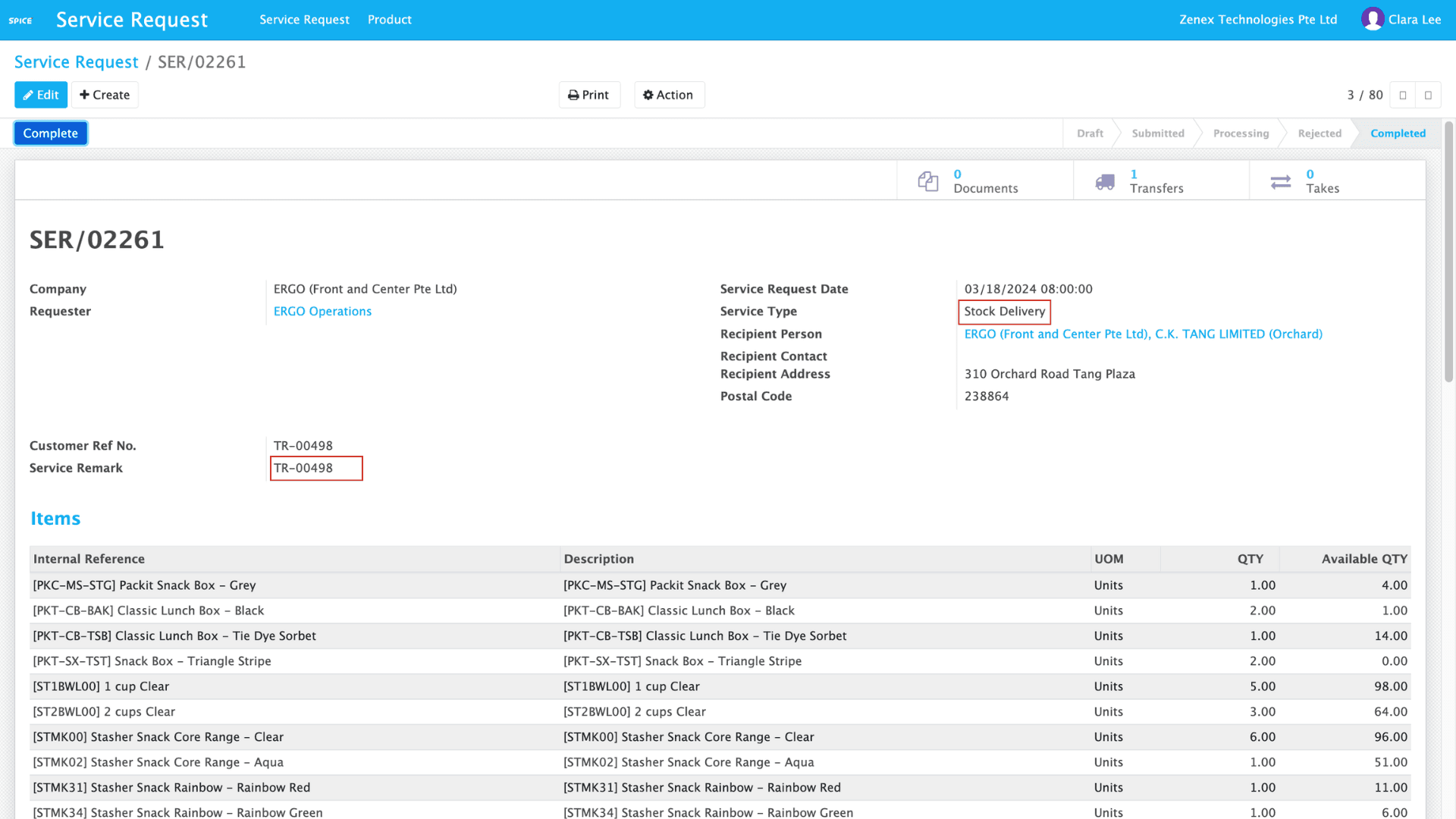Click Clara Lee's avatar picture

click(1373, 19)
